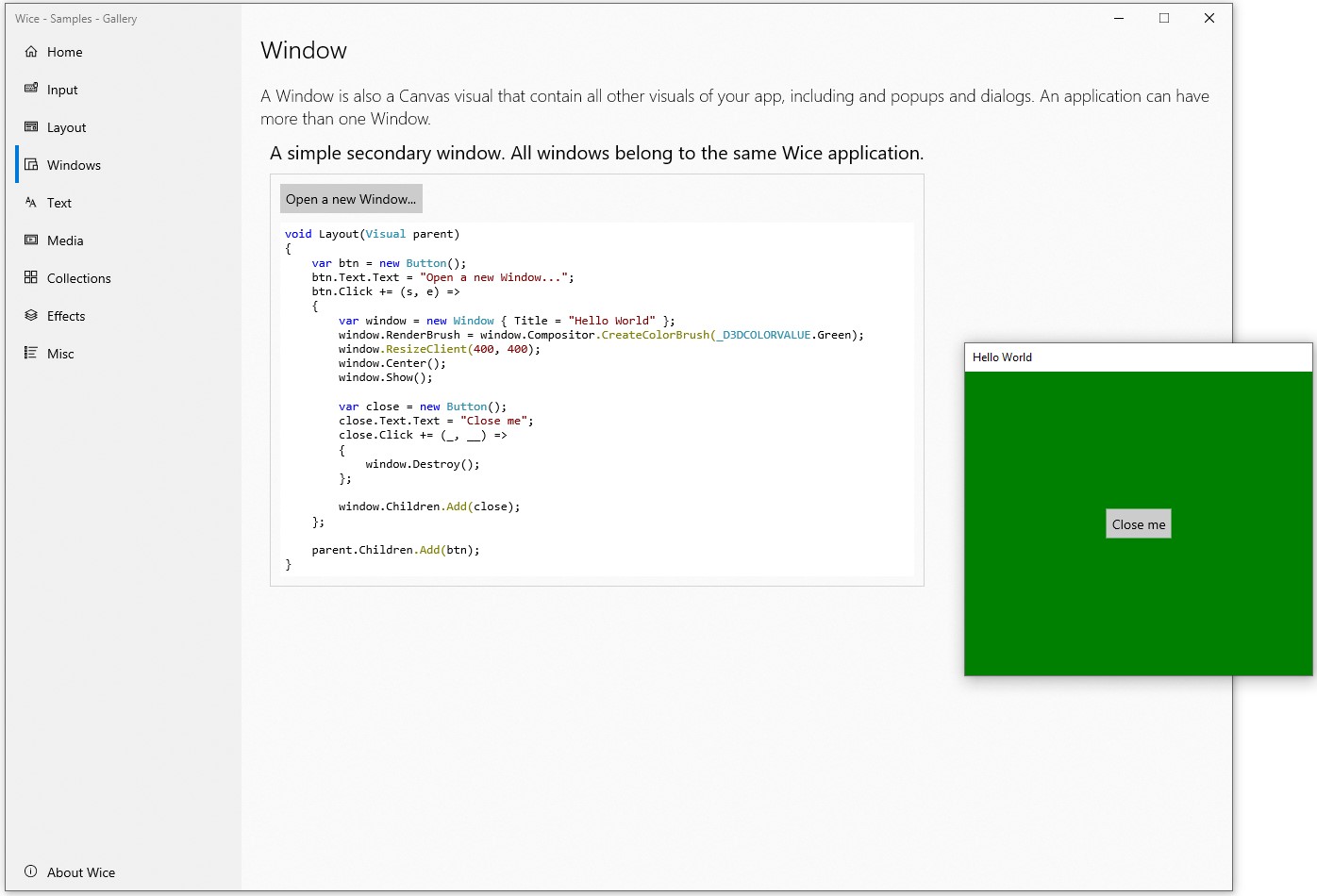The image size is (1317, 896).
Task: Go to the Input samples
Action: point(124,90)
